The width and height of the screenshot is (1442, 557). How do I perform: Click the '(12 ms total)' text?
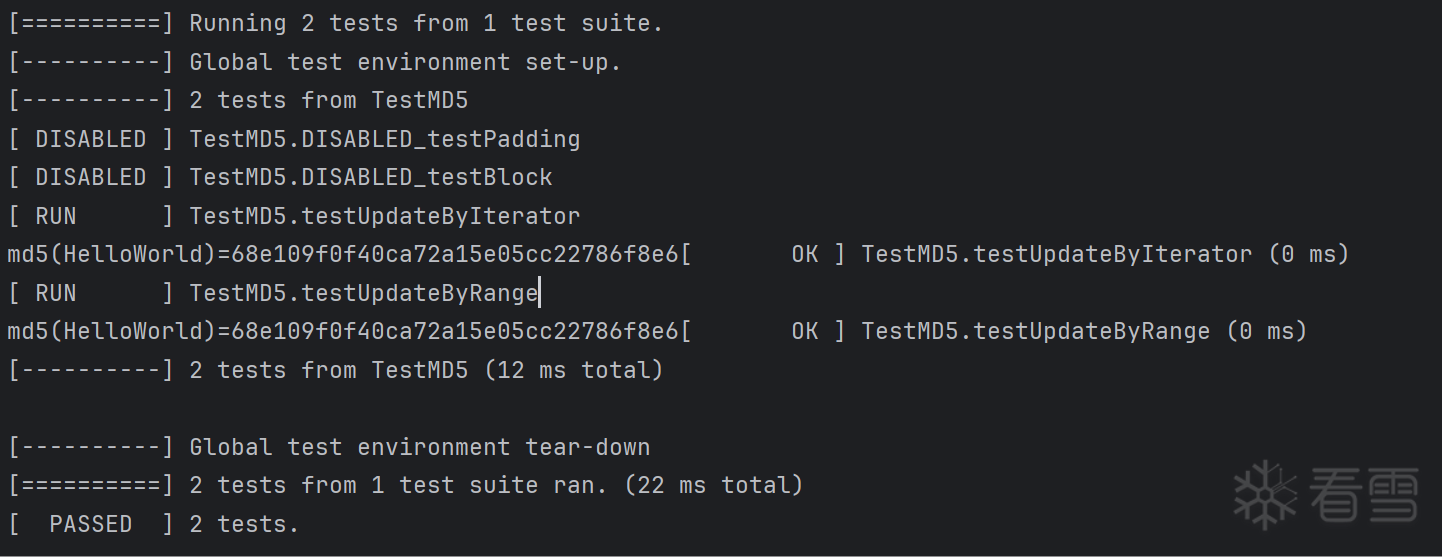click(x=573, y=370)
